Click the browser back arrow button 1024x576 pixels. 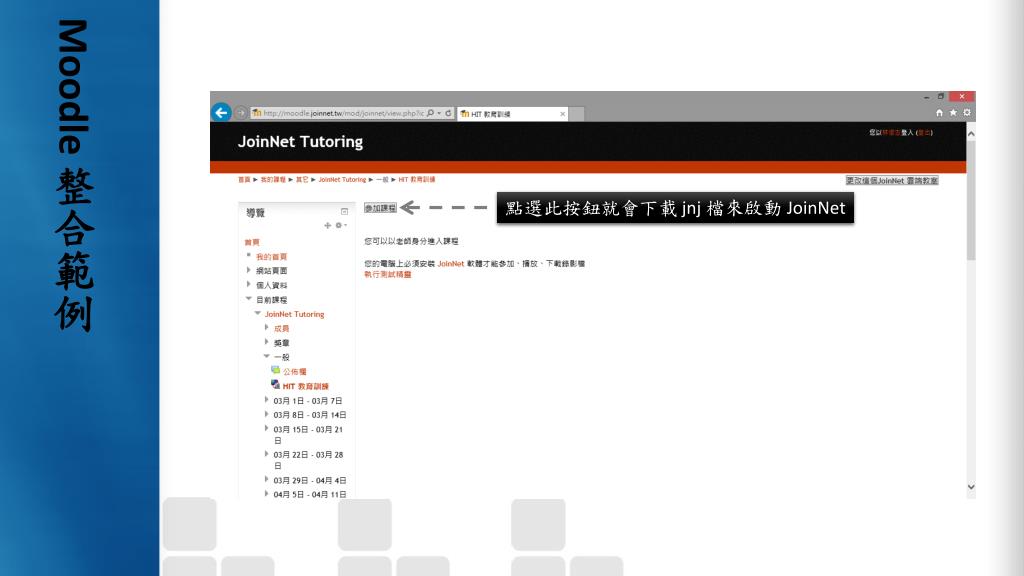[x=221, y=112]
